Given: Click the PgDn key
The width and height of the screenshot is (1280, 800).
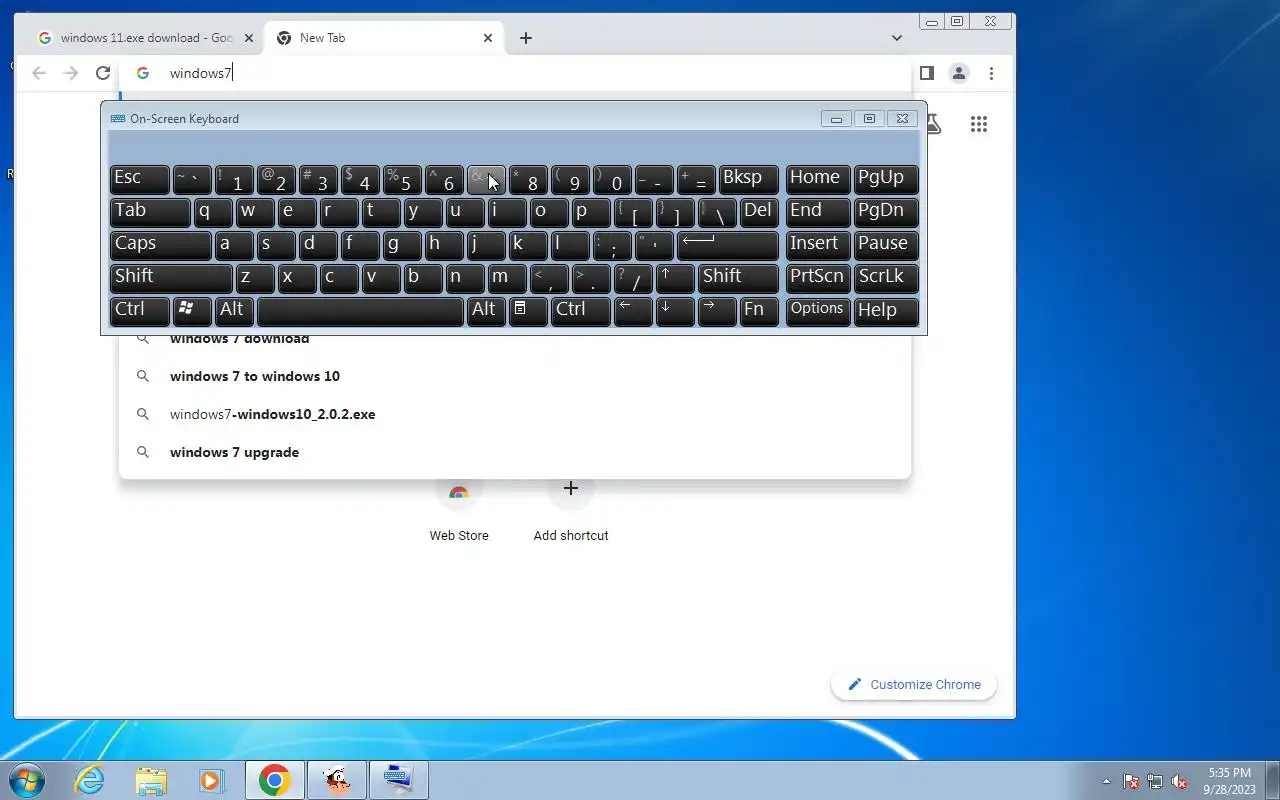Looking at the screenshot, I should (x=886, y=213).
